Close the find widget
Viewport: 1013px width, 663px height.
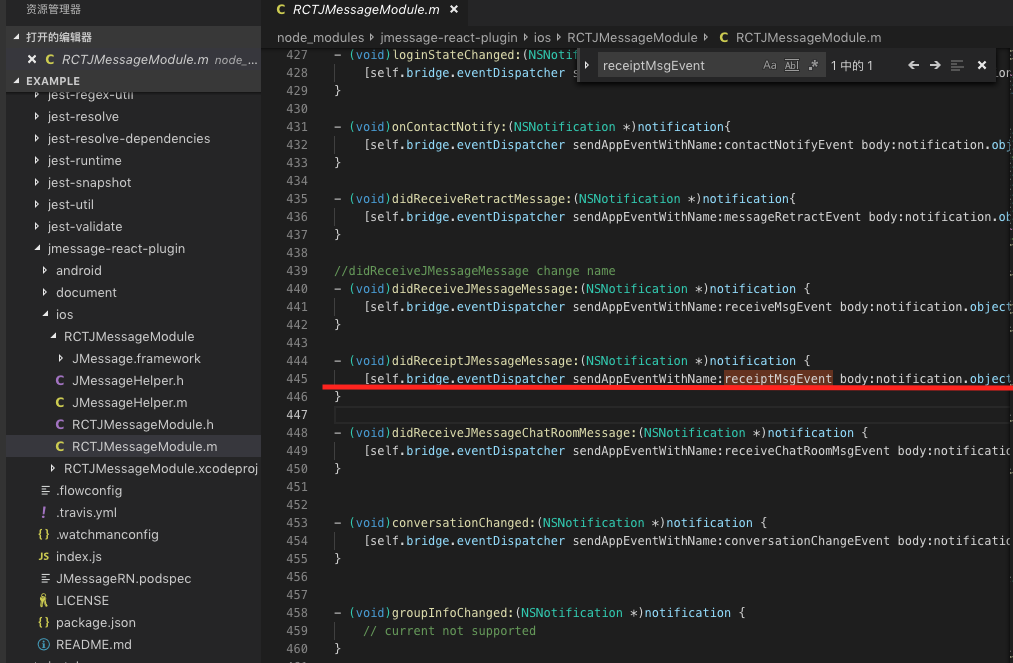[x=982, y=65]
